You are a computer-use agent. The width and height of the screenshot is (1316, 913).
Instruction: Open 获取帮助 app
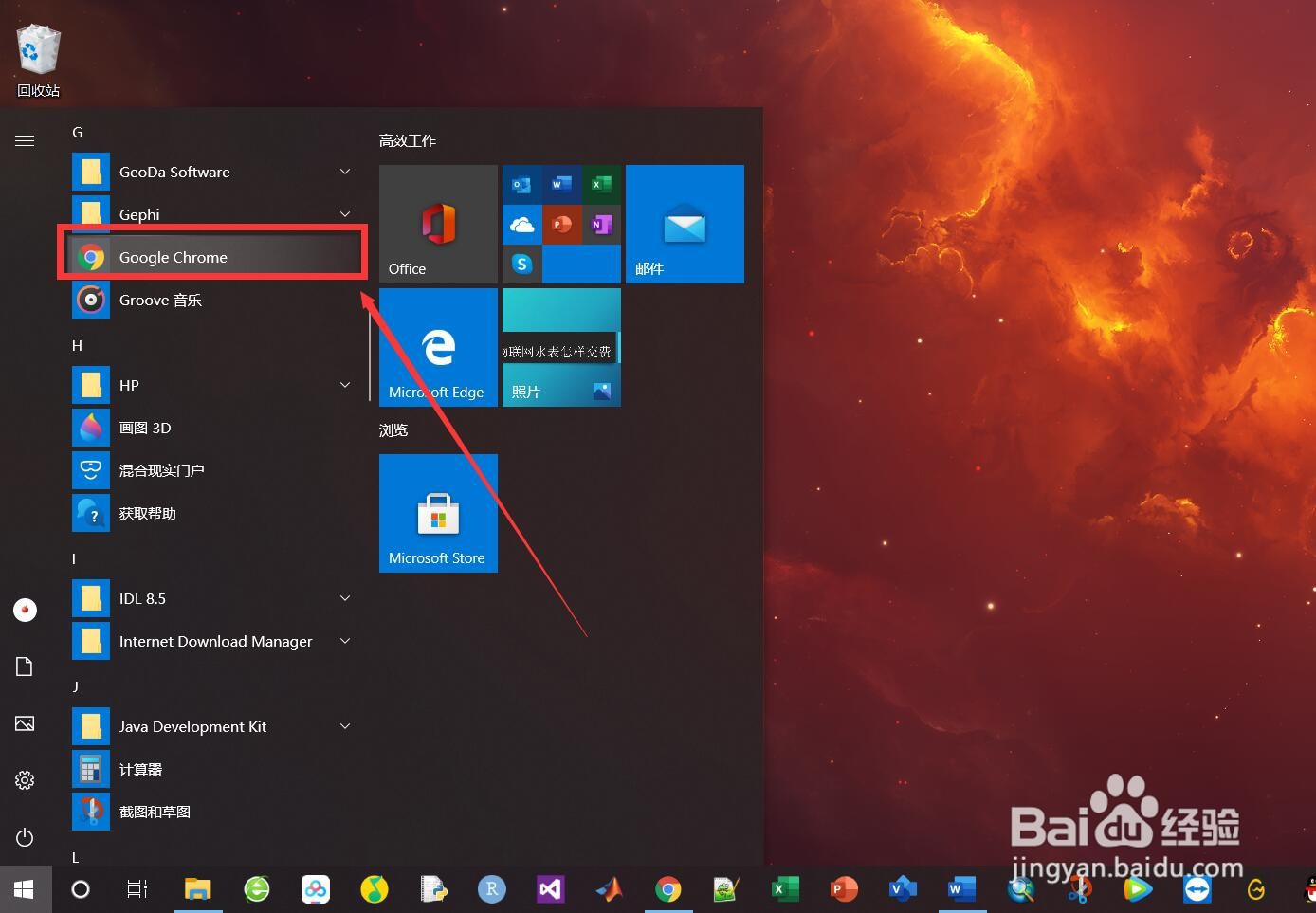215,513
